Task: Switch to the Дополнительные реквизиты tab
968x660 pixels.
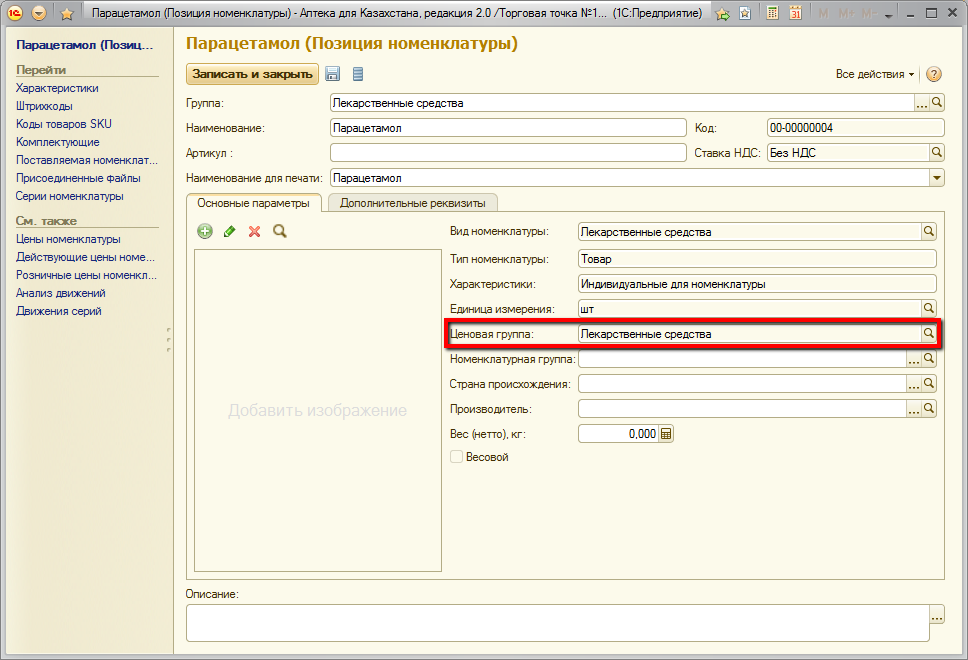Action: click(412, 203)
